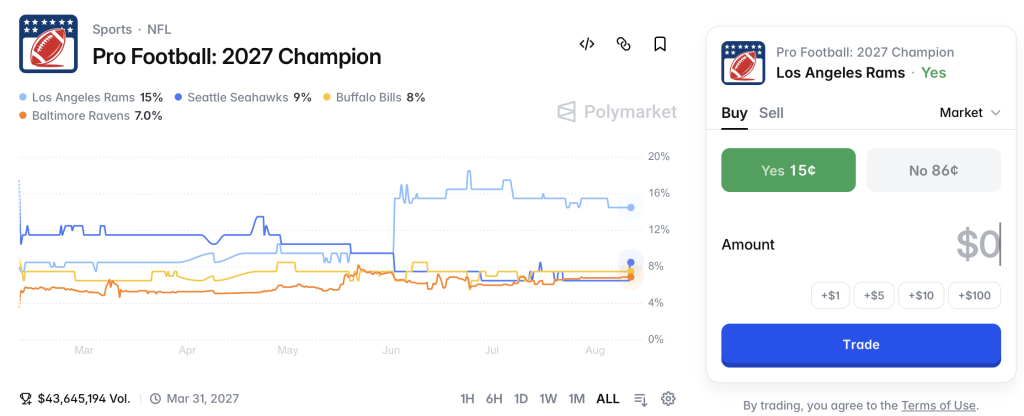The image size is (1024, 416).
Task: Click the trophy volume icon
Action: coord(25,398)
